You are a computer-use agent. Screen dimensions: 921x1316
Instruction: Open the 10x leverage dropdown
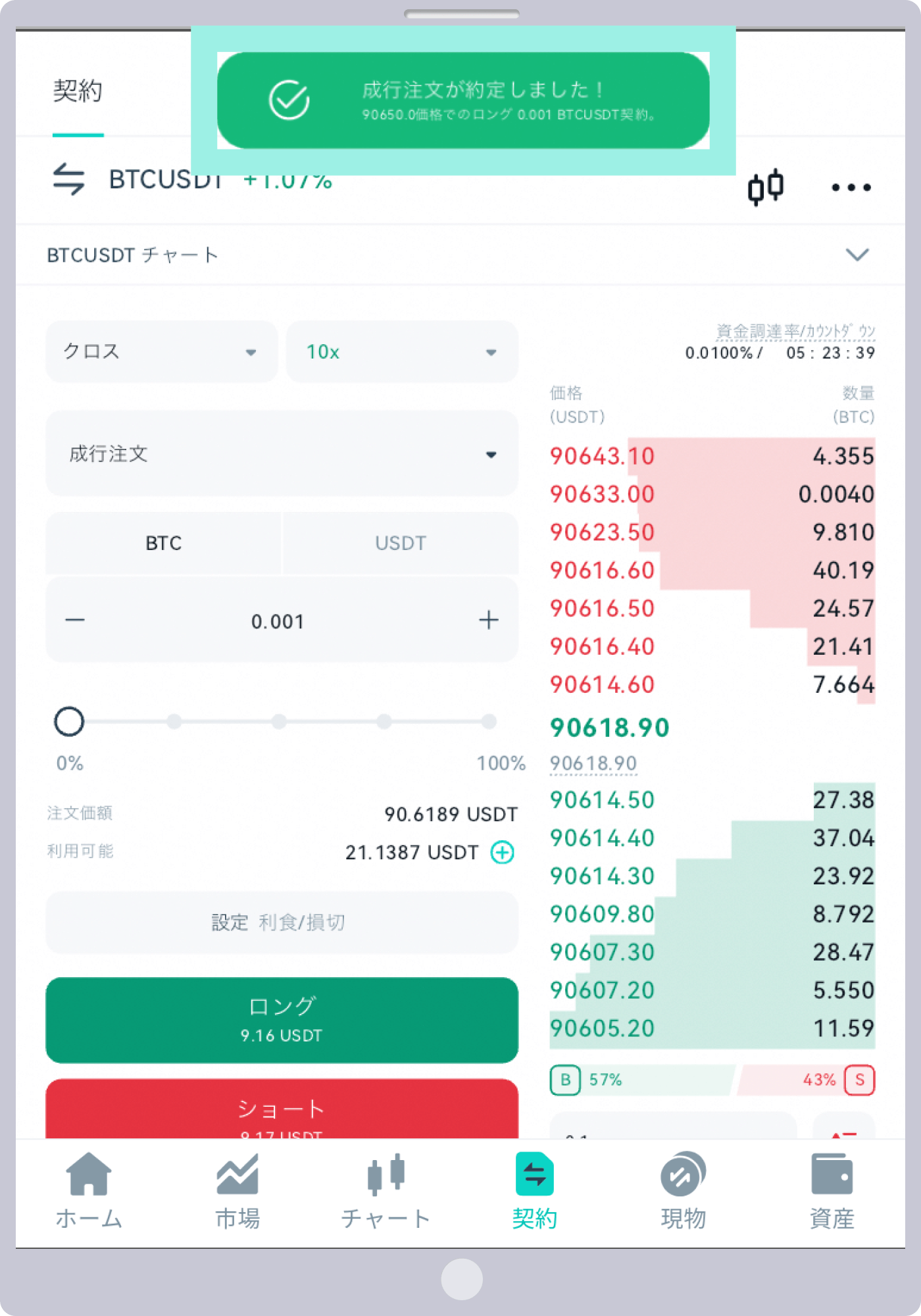402,351
